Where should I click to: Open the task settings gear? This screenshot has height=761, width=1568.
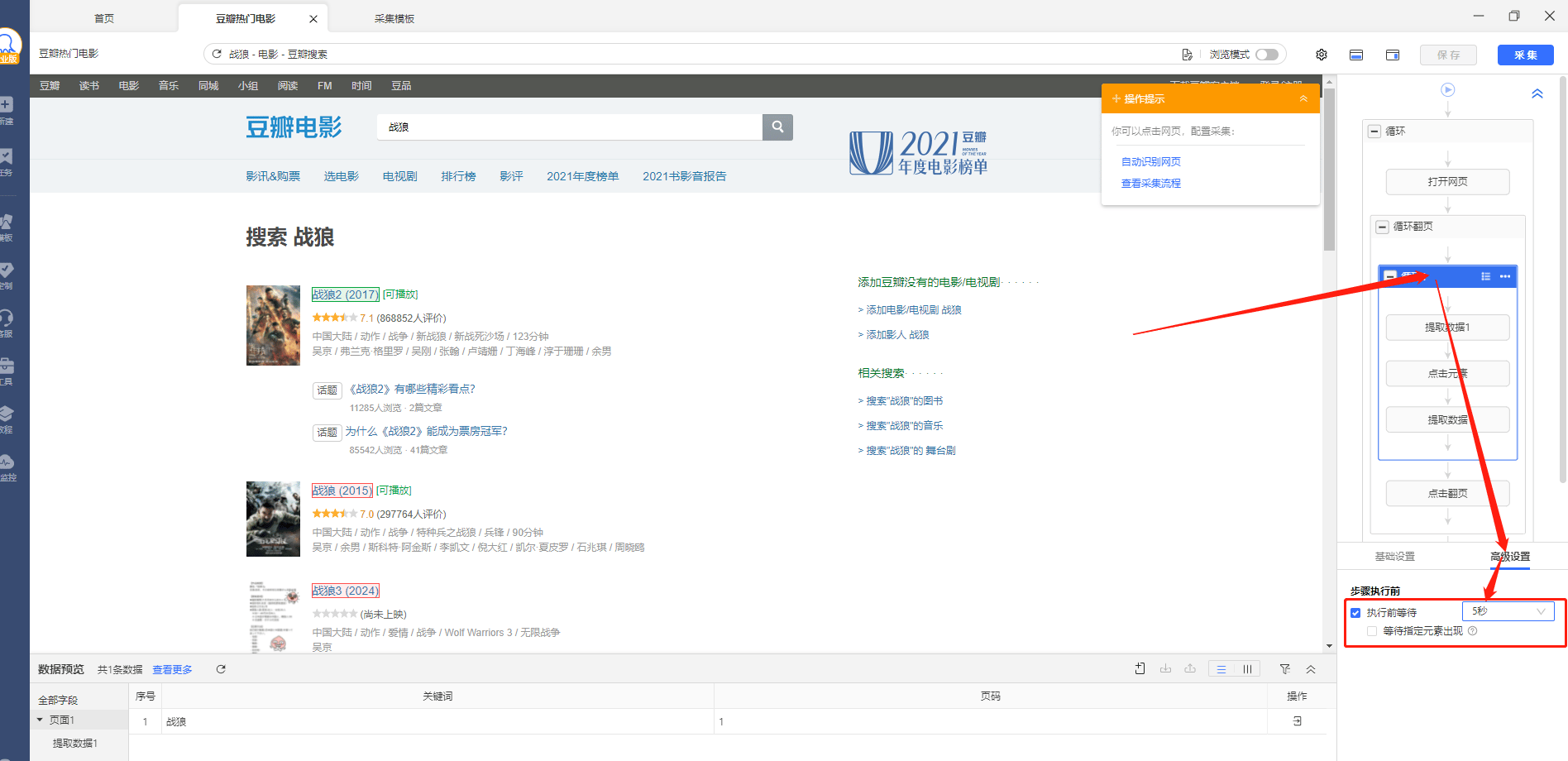(x=1322, y=55)
